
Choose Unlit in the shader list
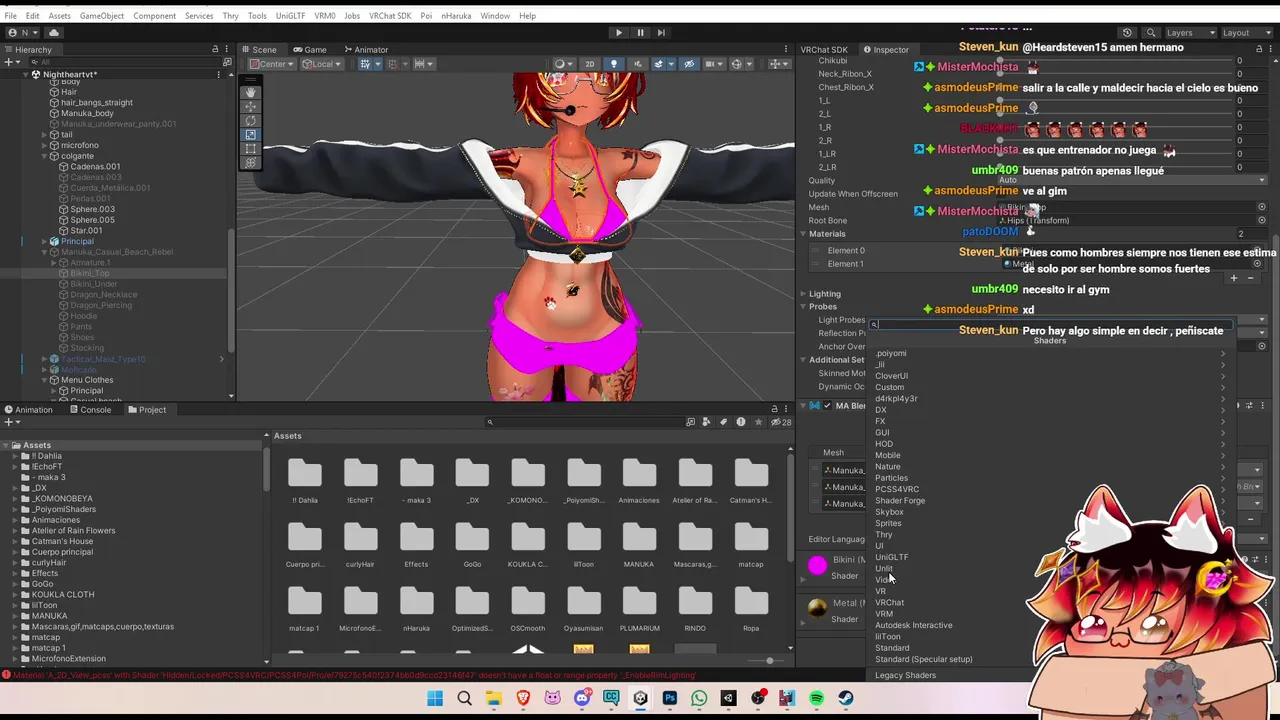1050,568
